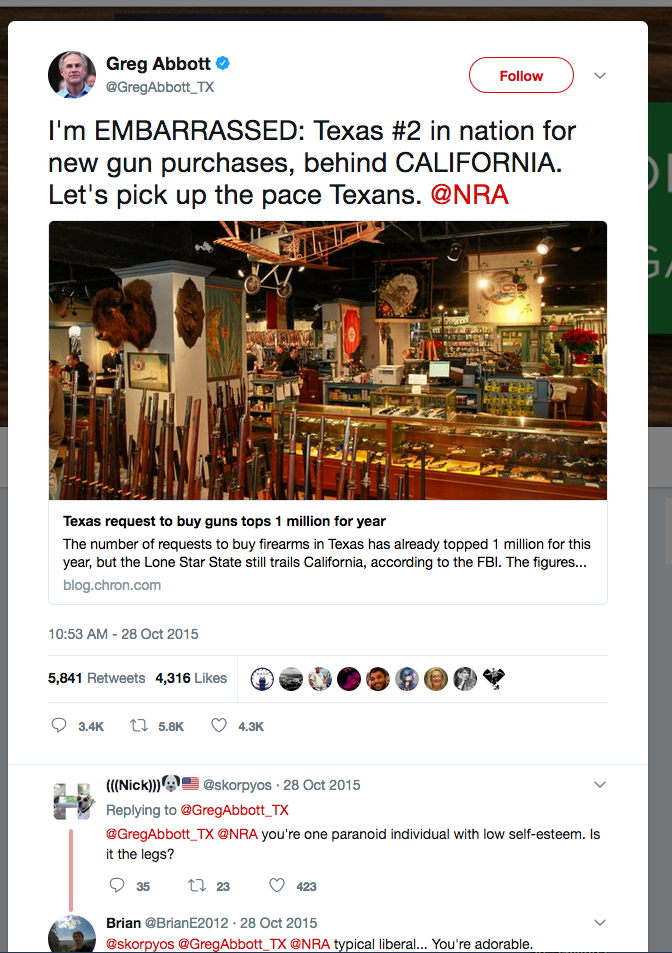This screenshot has height=953, width=672.
Task: Click the retweet icon on Nick's reply
Action: pyautogui.click(x=199, y=886)
